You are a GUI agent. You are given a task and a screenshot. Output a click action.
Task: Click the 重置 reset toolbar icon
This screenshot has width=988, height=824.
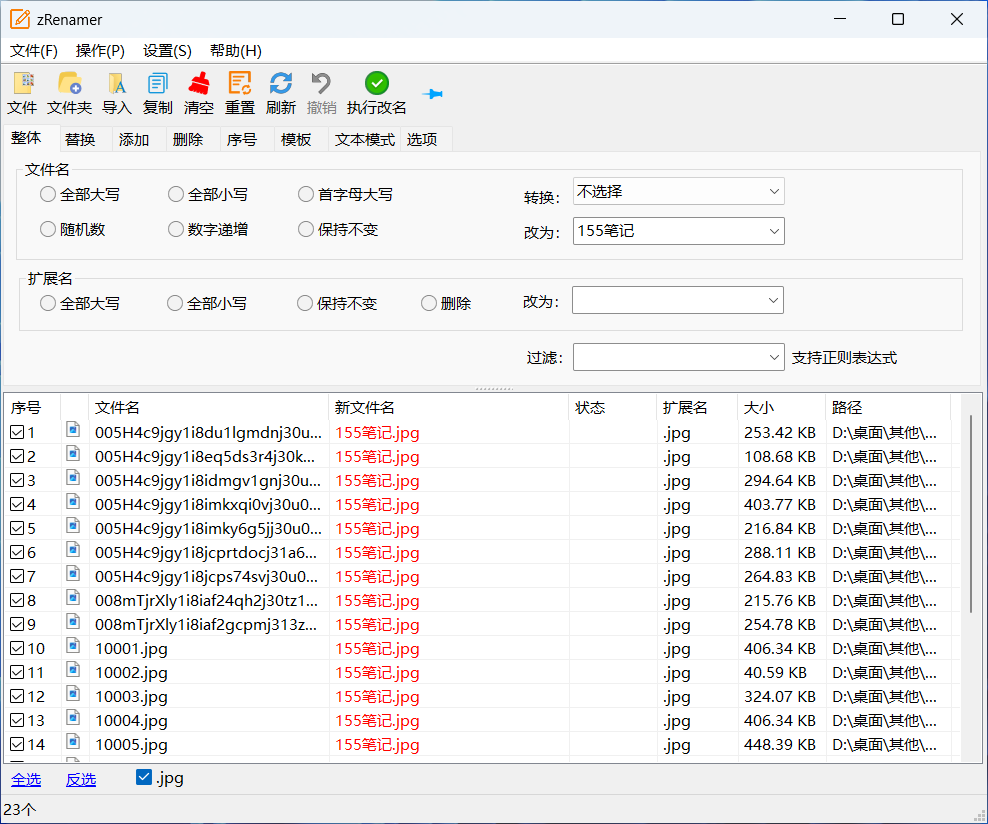(240, 84)
